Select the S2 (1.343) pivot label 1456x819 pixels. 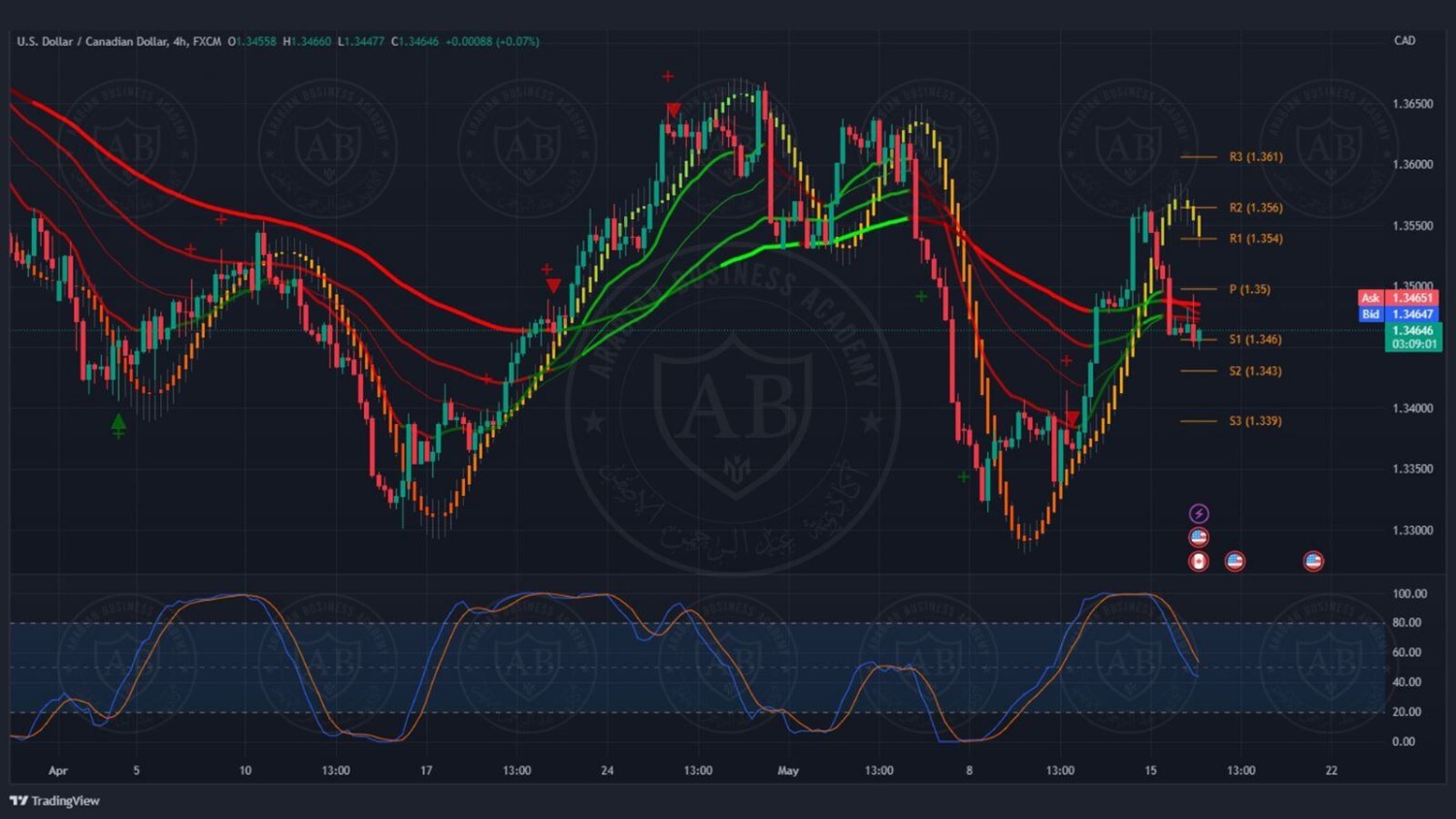click(1255, 372)
